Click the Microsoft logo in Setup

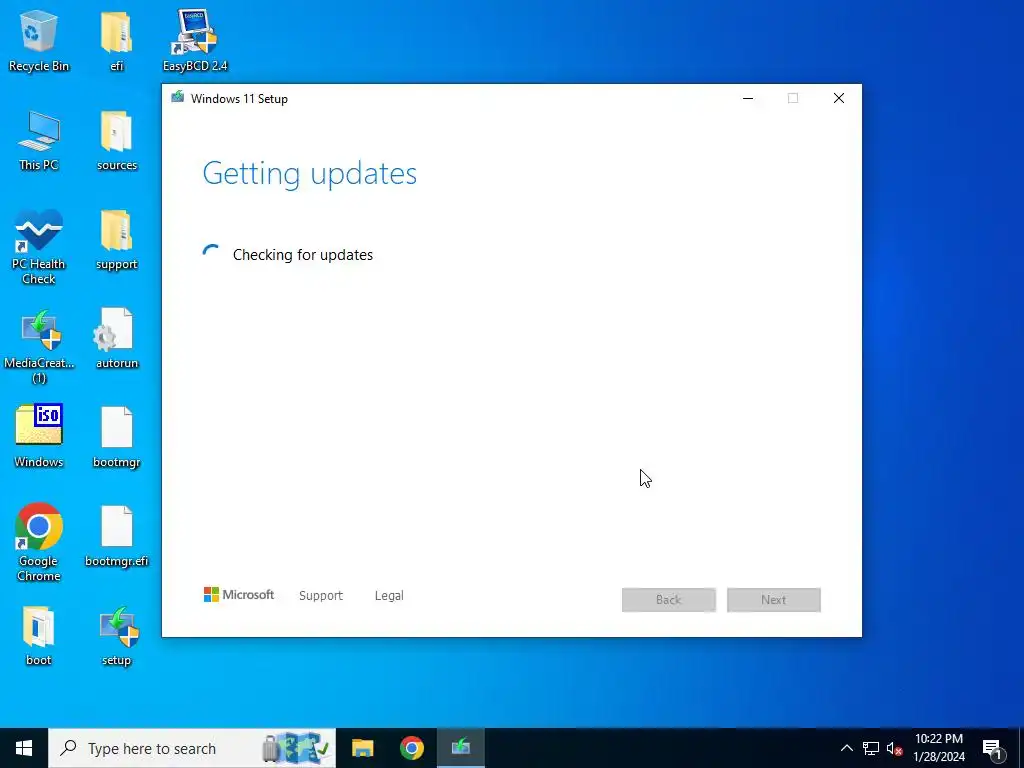pyautogui.click(x=239, y=595)
